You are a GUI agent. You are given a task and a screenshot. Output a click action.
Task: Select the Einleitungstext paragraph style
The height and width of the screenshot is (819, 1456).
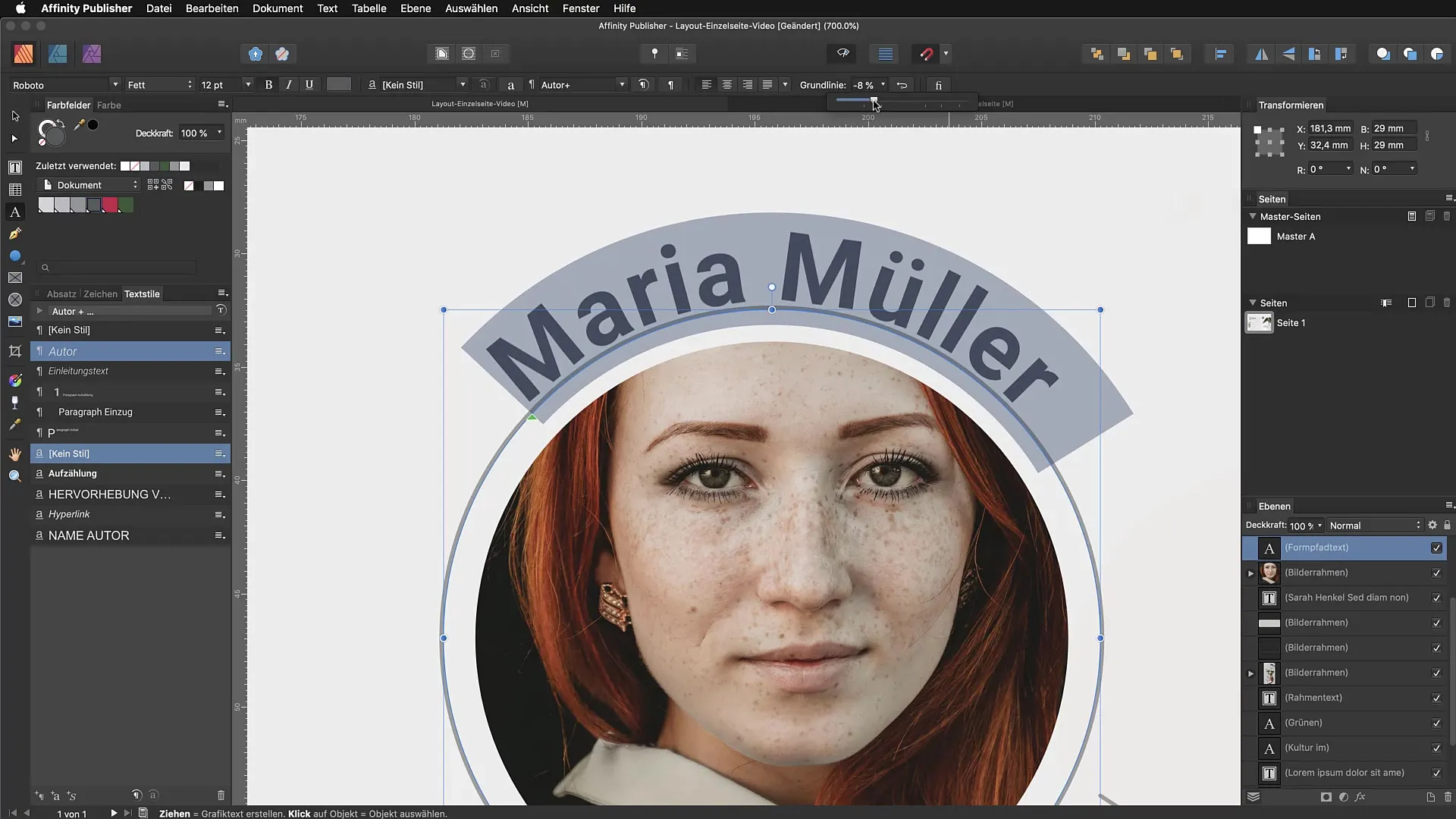click(x=130, y=372)
